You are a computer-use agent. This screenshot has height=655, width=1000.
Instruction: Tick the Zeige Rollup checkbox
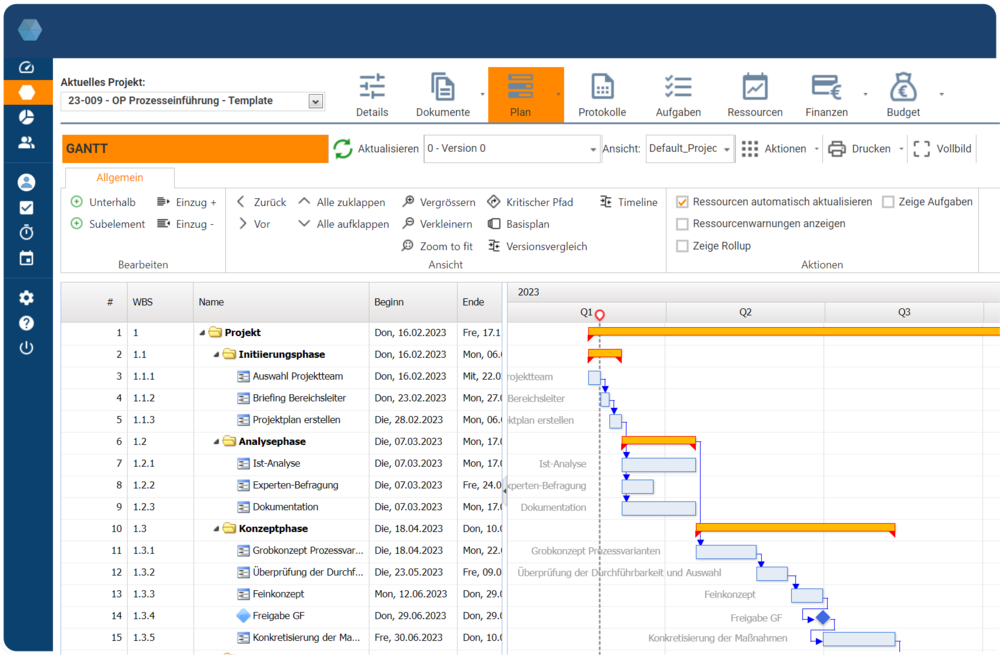click(x=683, y=246)
